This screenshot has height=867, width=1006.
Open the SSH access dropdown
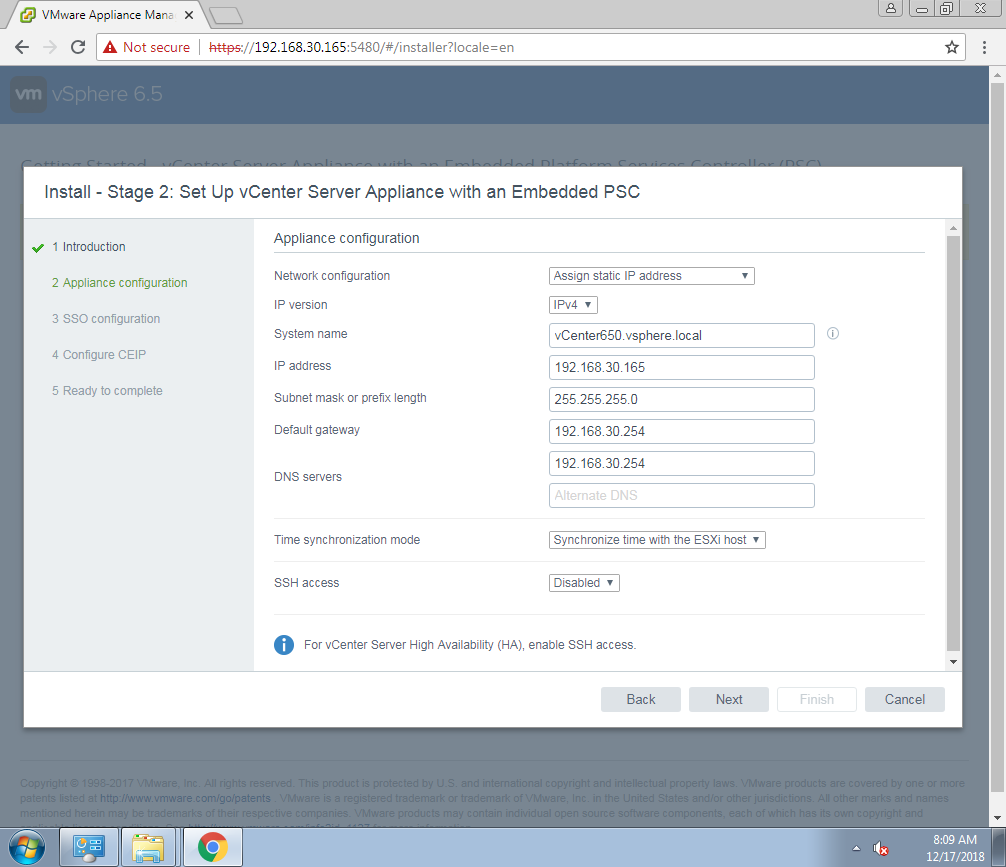[584, 583]
